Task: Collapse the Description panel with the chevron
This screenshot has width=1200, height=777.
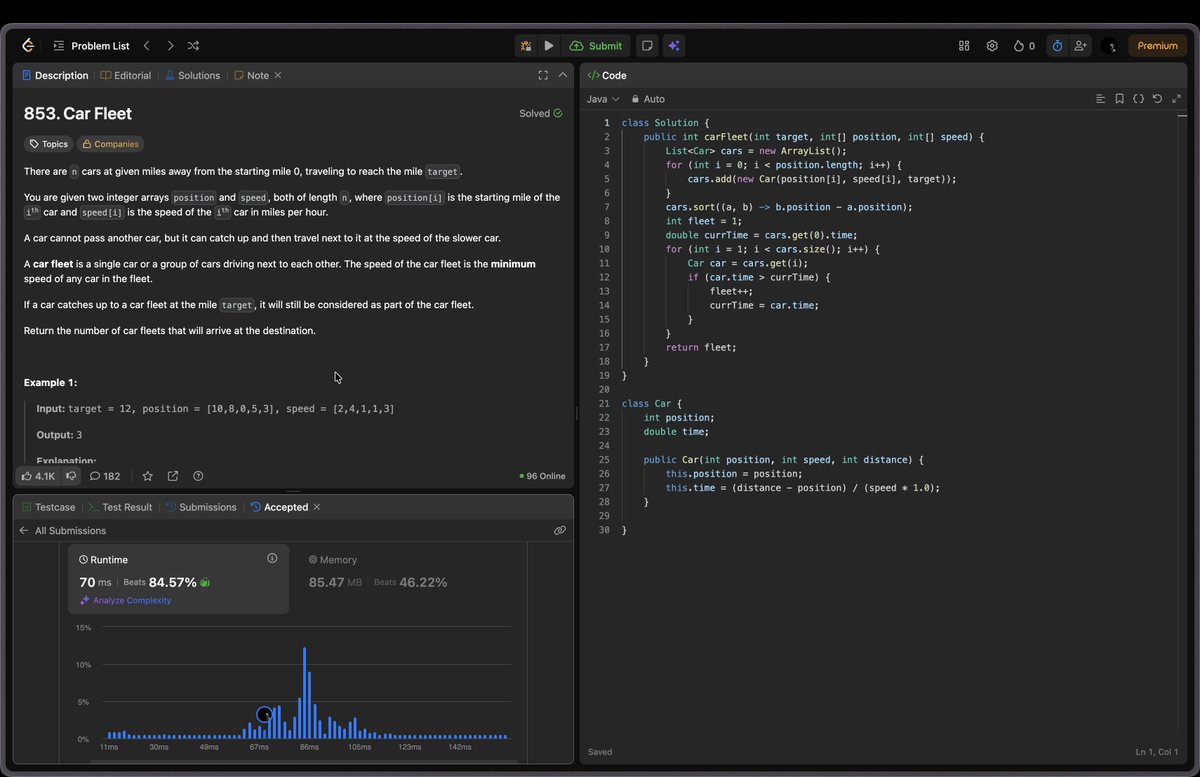Action: (561, 75)
